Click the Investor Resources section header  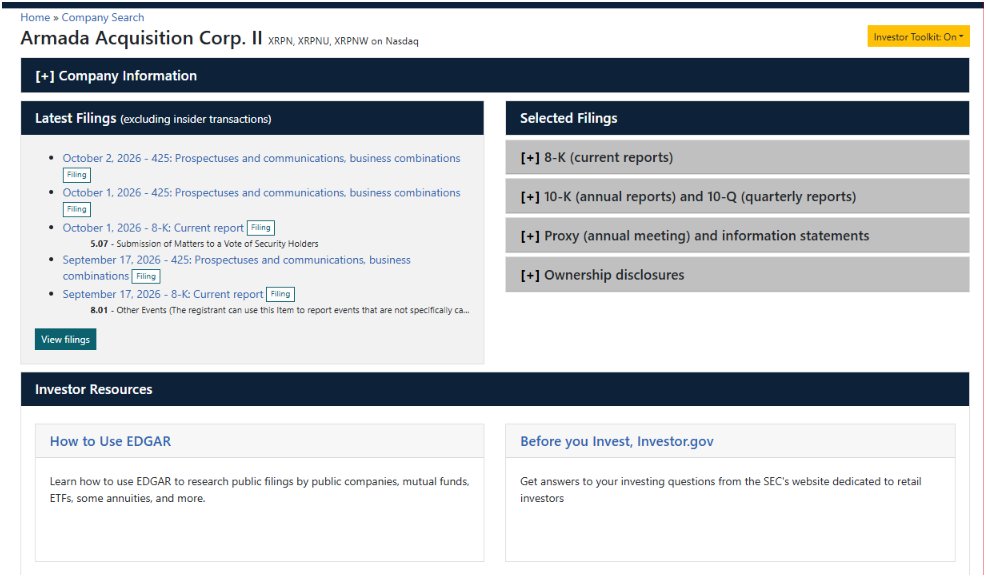494,389
